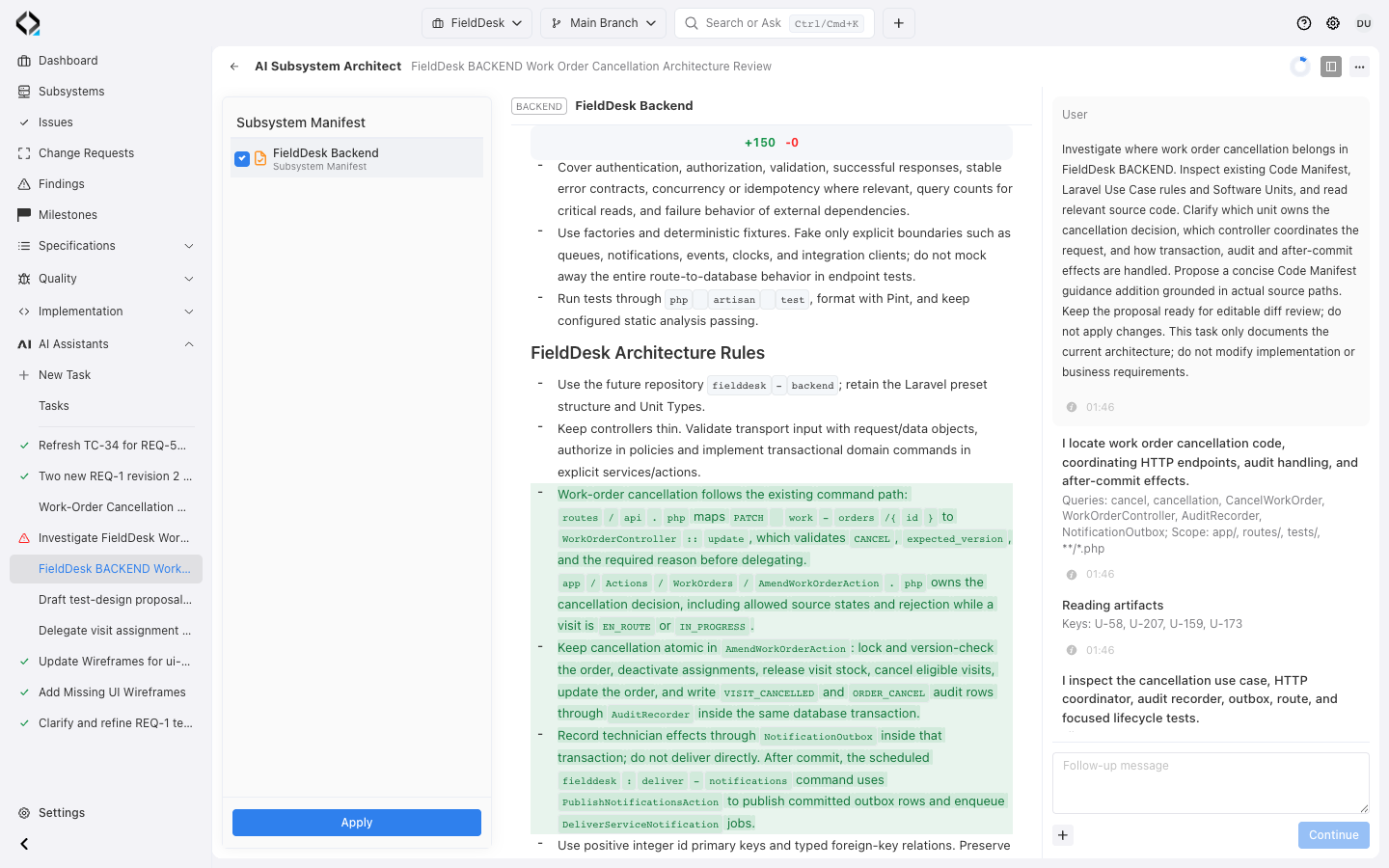Open the FieldDesk project dropdown
The width and height of the screenshot is (1389, 868).
[477, 23]
